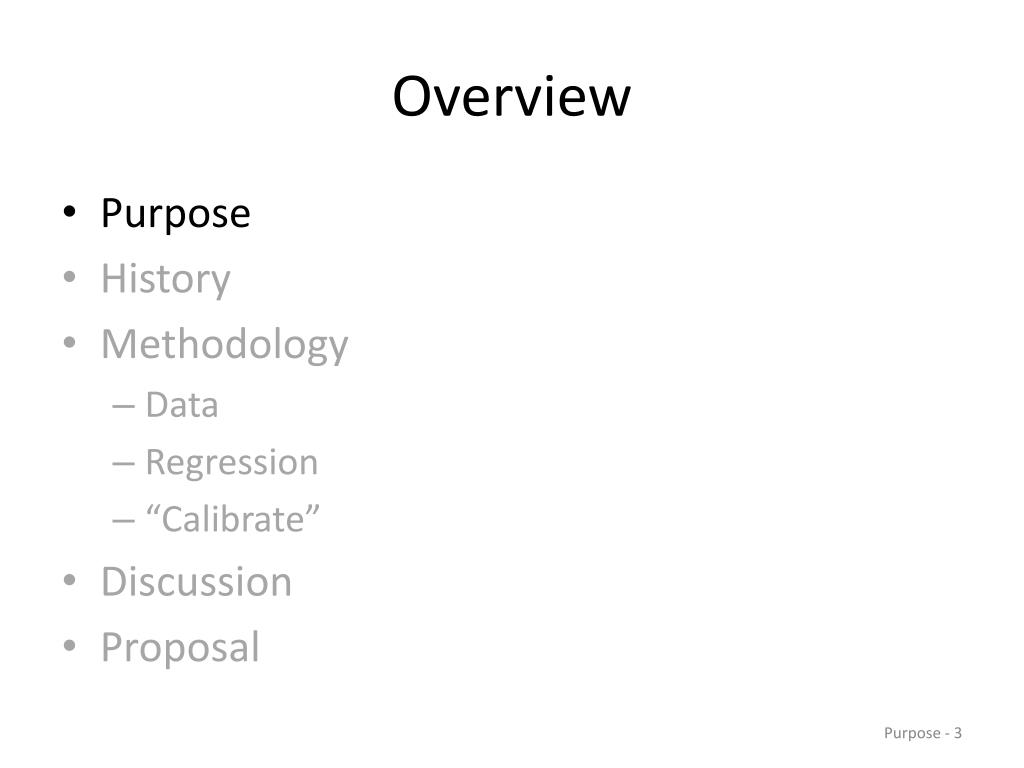This screenshot has height=768, width=1024.
Task: Click the slide number 3 in footer
Action: 957,733
